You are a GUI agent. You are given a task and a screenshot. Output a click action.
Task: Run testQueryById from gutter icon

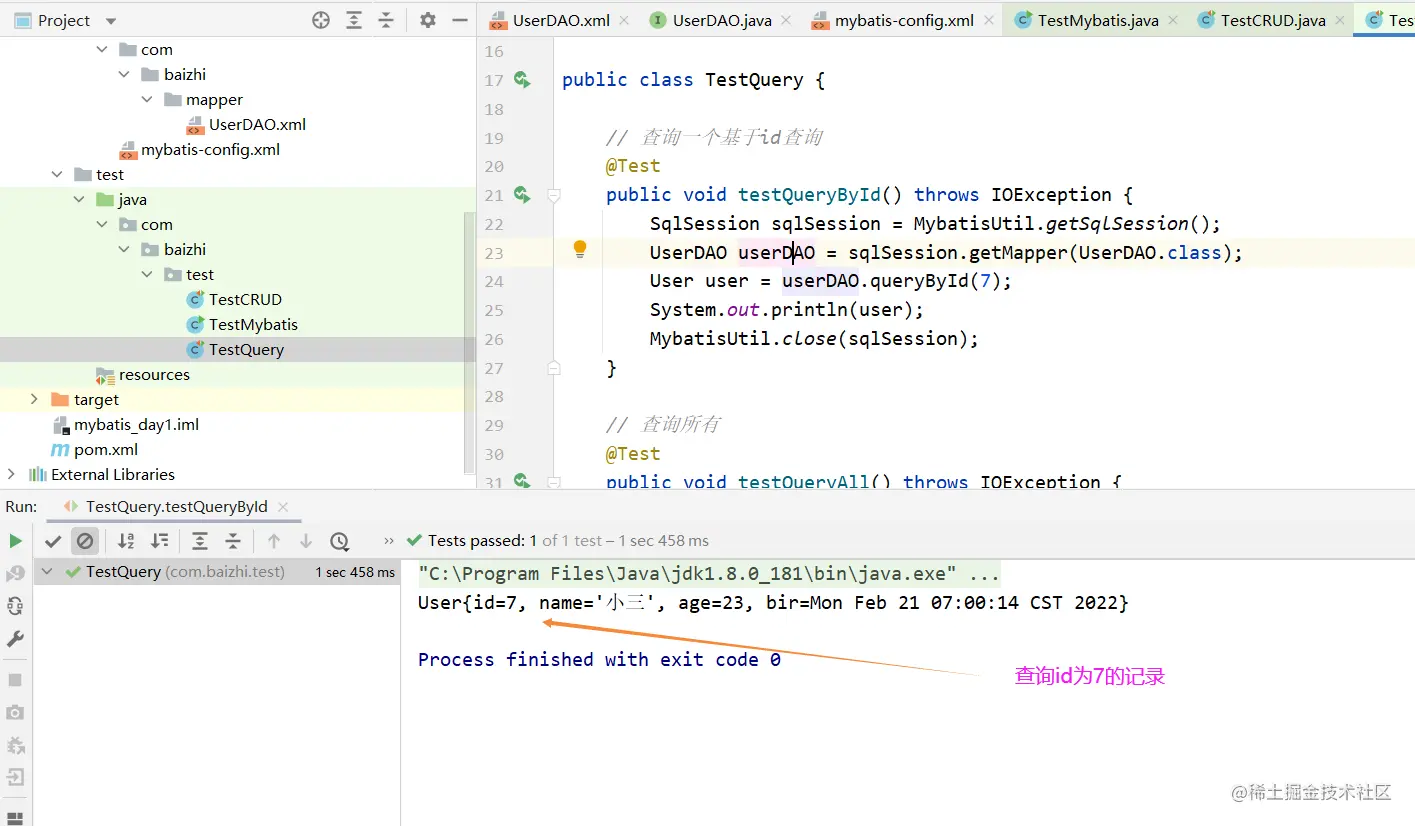[x=522, y=194]
